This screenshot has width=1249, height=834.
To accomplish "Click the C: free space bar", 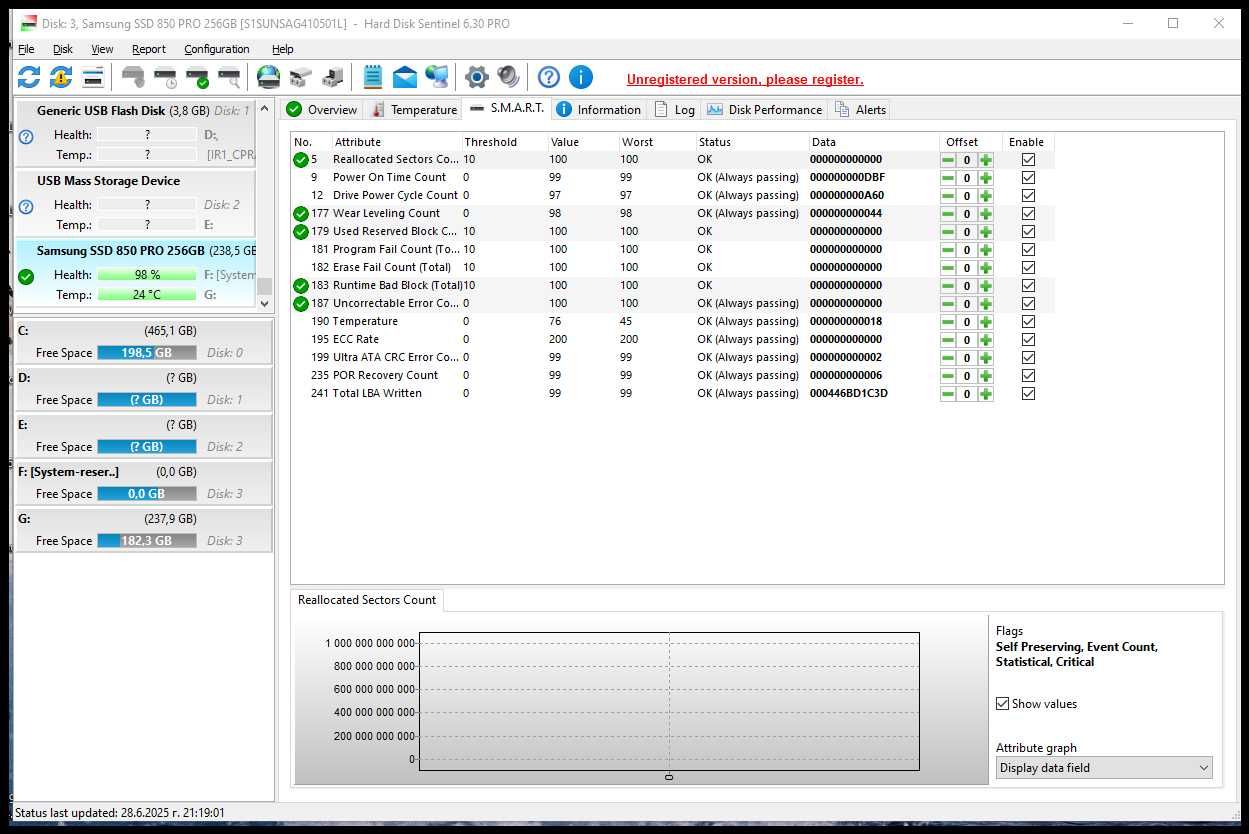I will click(147, 353).
